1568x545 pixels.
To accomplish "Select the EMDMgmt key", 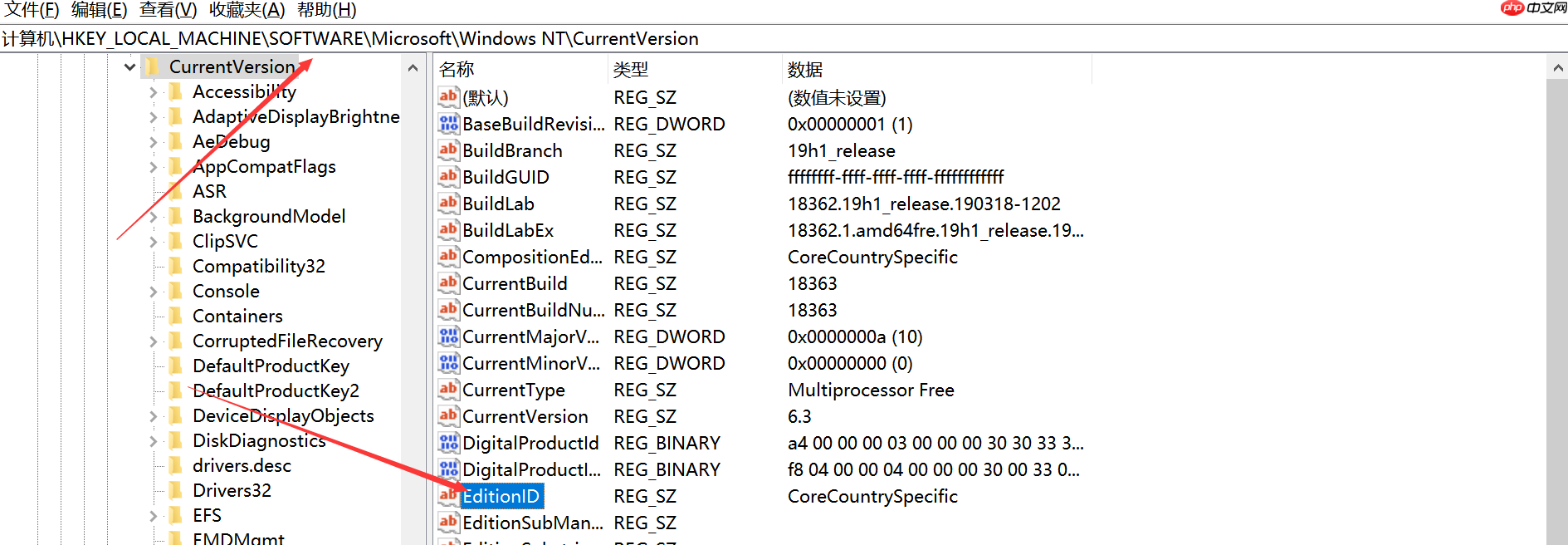I will tap(238, 538).
